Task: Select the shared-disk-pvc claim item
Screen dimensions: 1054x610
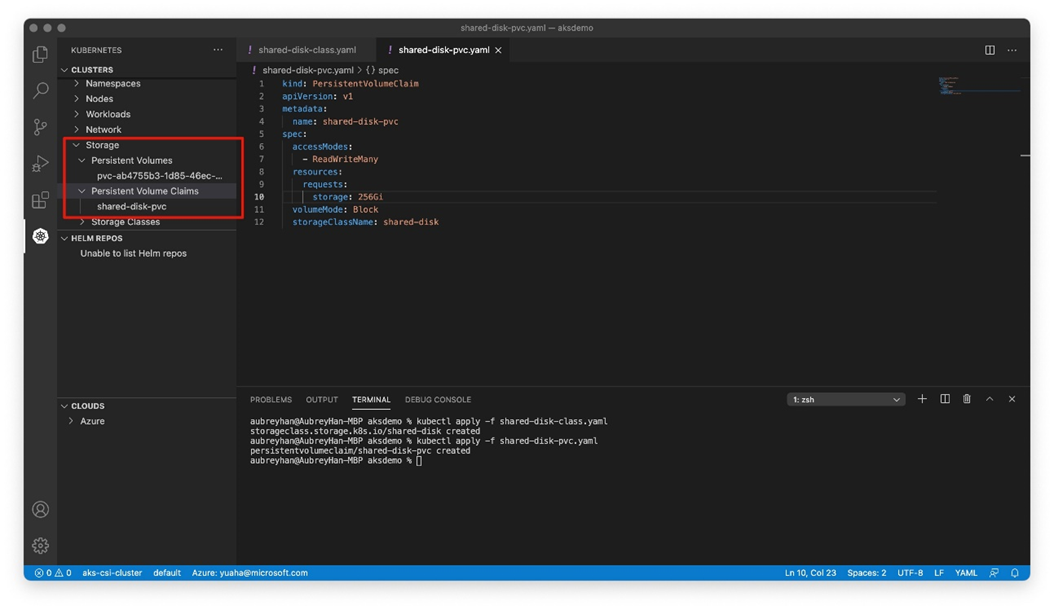Action: pyautogui.click(x=132, y=206)
